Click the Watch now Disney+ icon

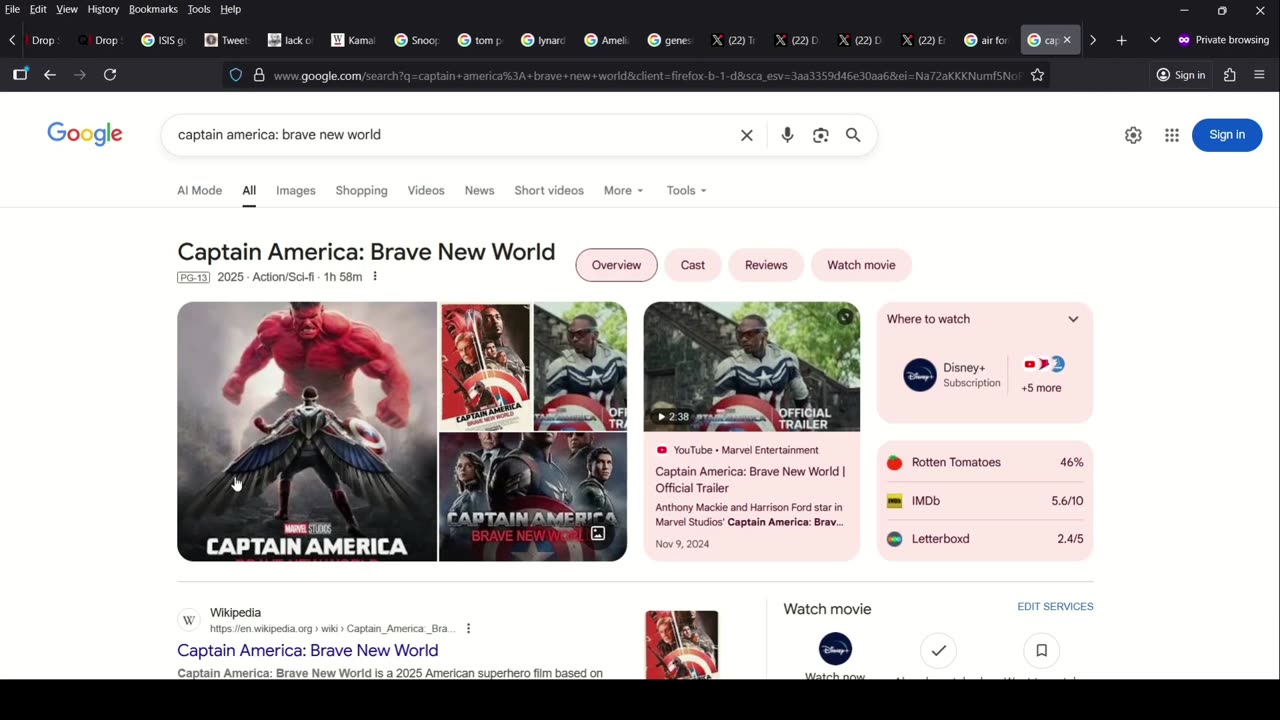tap(835, 649)
